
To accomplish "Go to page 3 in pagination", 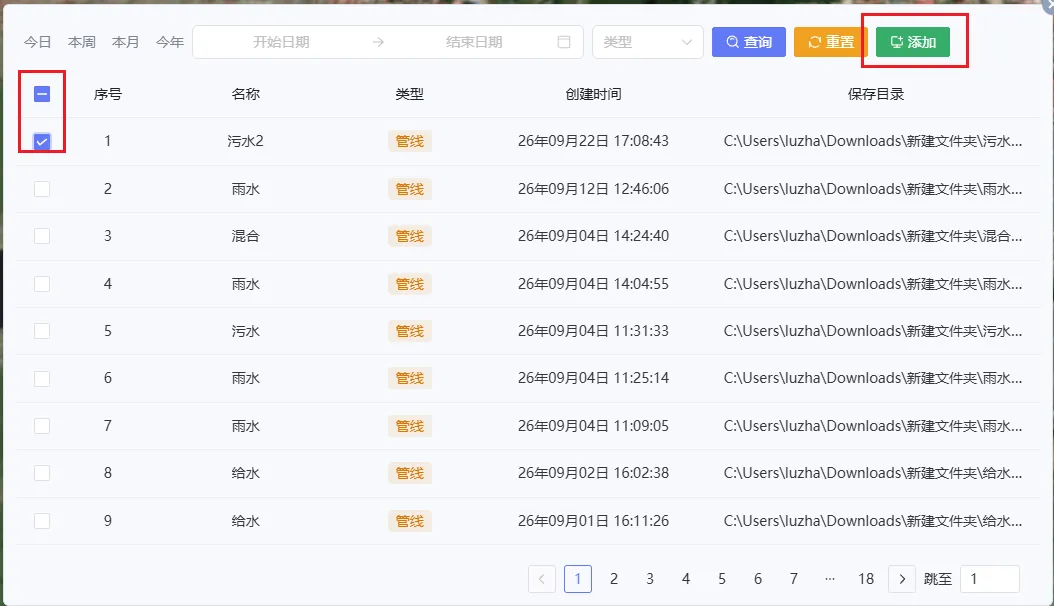I will pos(650,579).
